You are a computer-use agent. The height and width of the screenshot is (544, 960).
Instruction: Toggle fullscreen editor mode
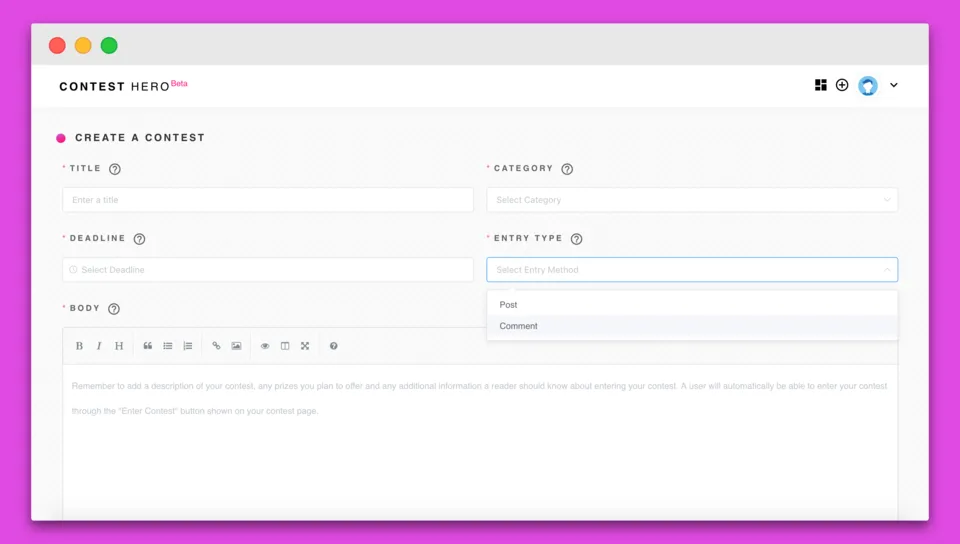point(305,346)
